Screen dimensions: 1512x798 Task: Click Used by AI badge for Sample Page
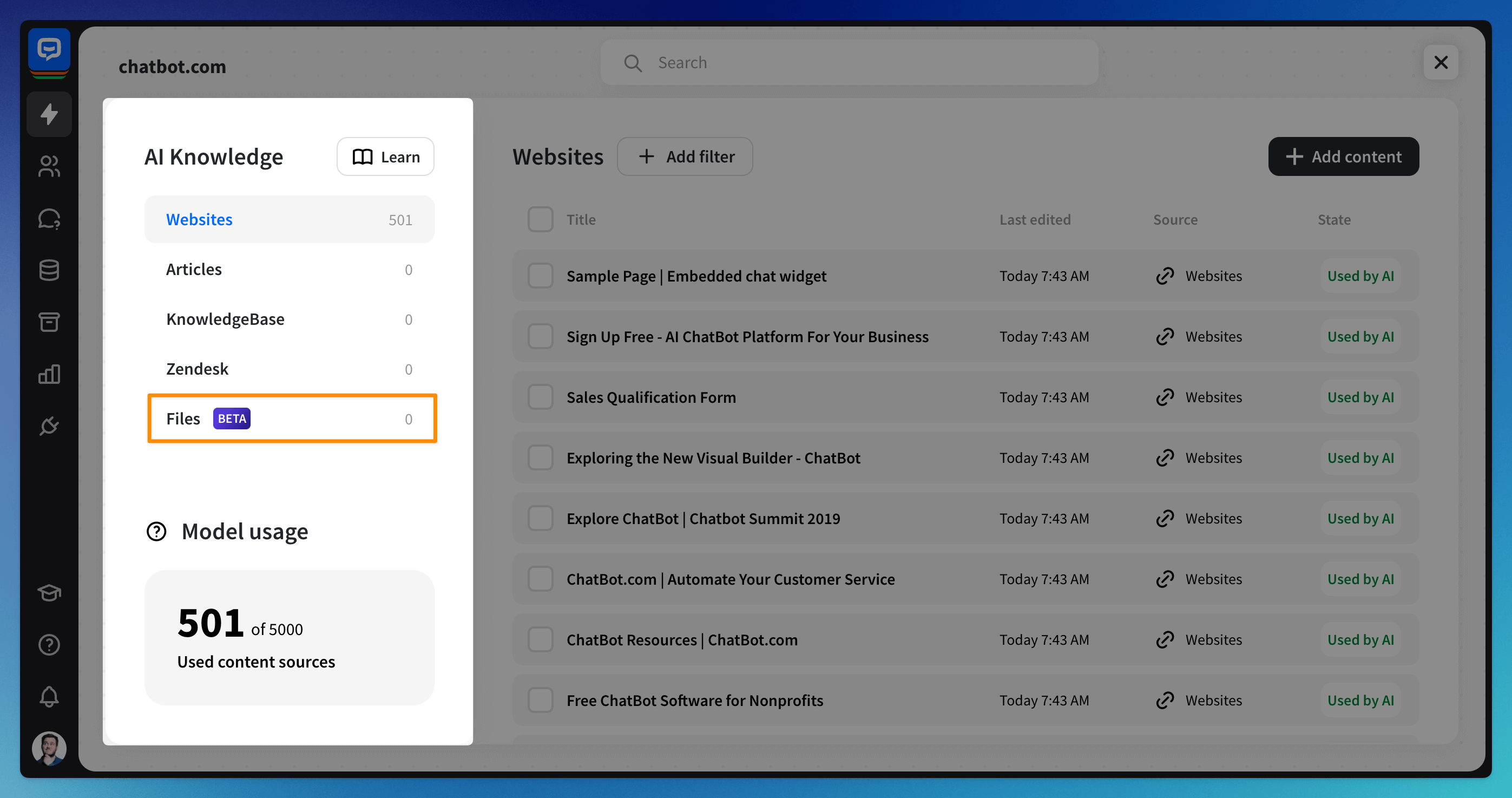(x=1360, y=276)
